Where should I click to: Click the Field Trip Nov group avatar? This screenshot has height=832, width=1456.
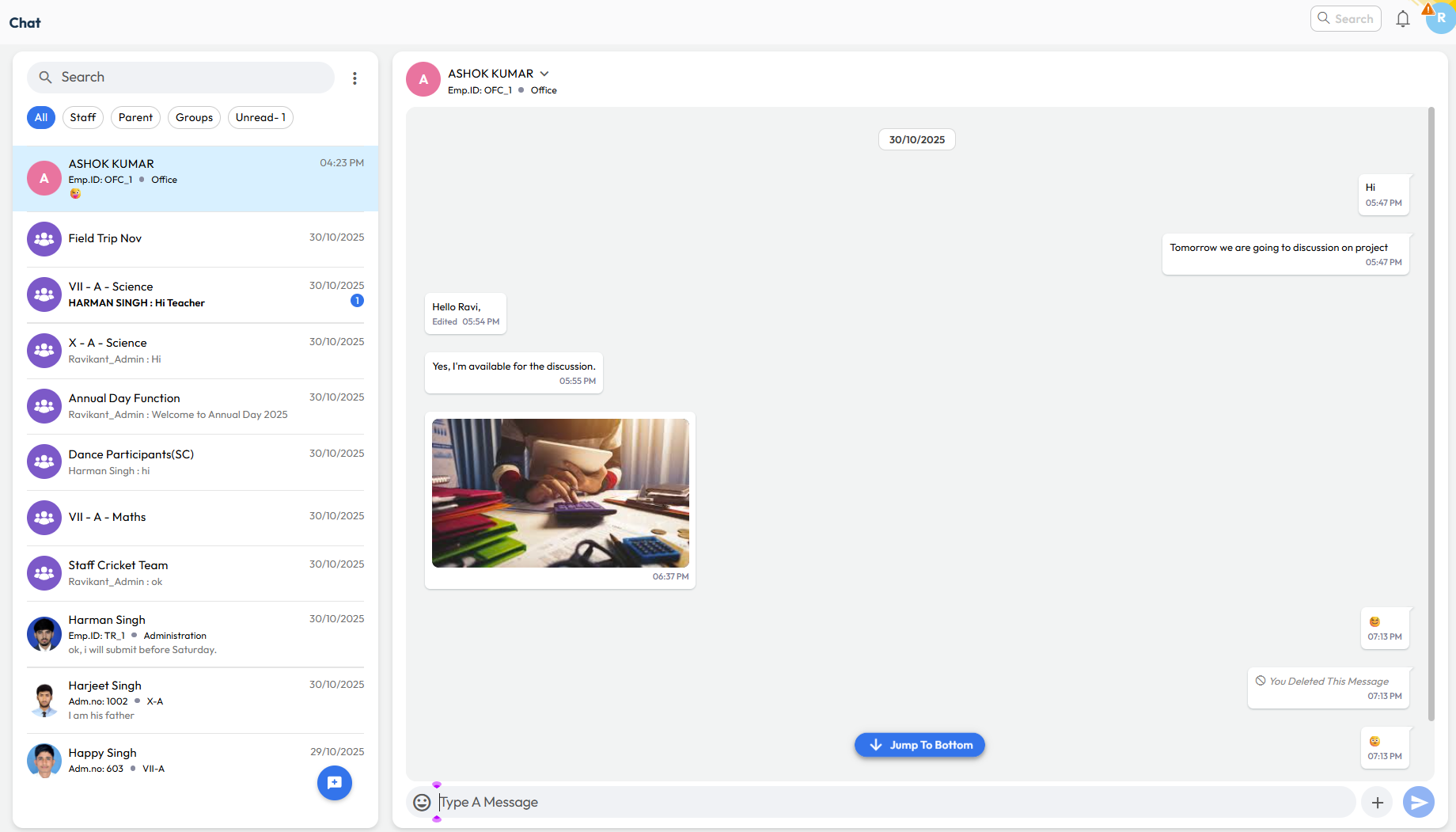[44, 238]
